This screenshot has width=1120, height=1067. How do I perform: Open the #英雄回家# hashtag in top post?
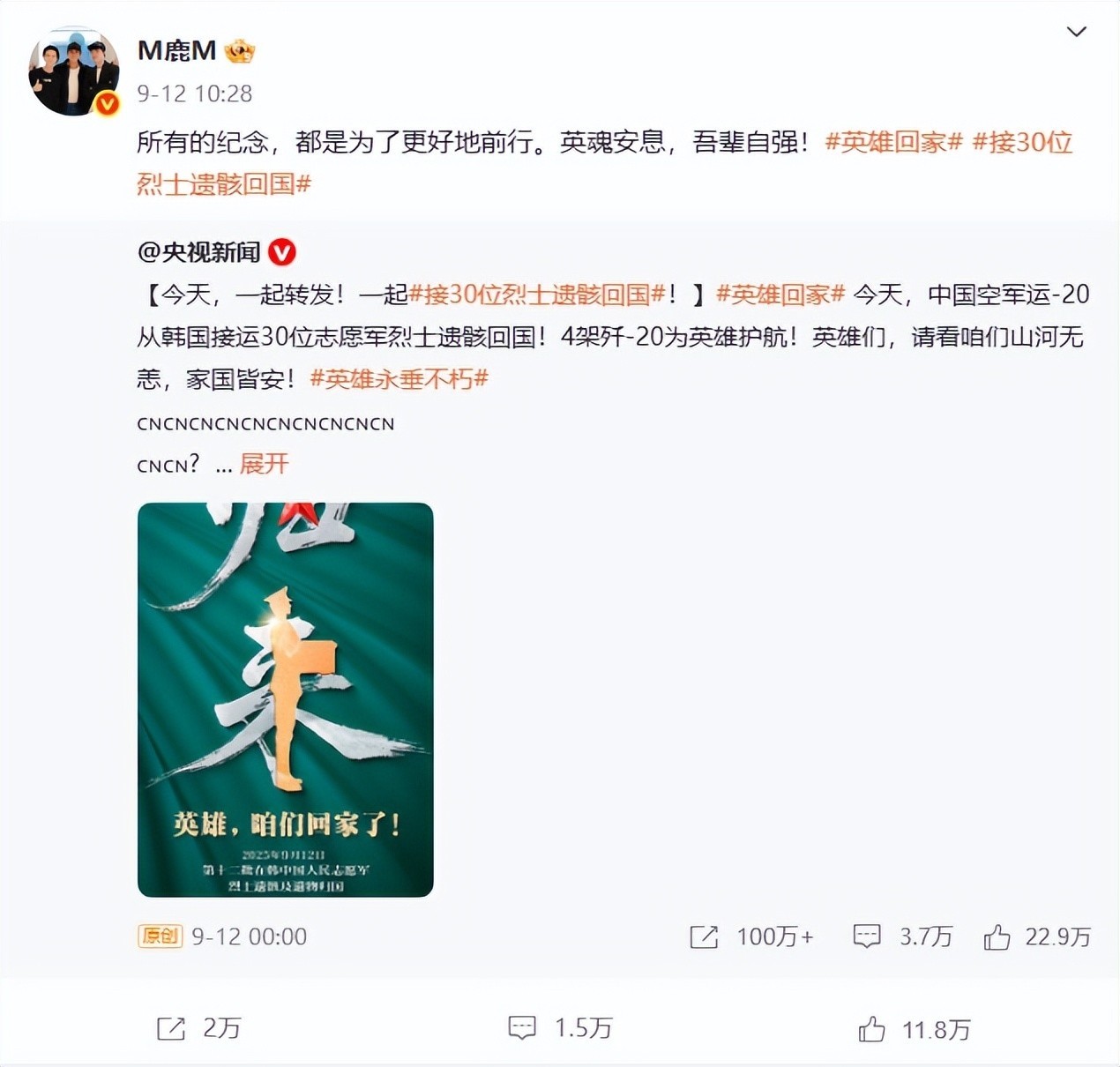[x=892, y=142]
